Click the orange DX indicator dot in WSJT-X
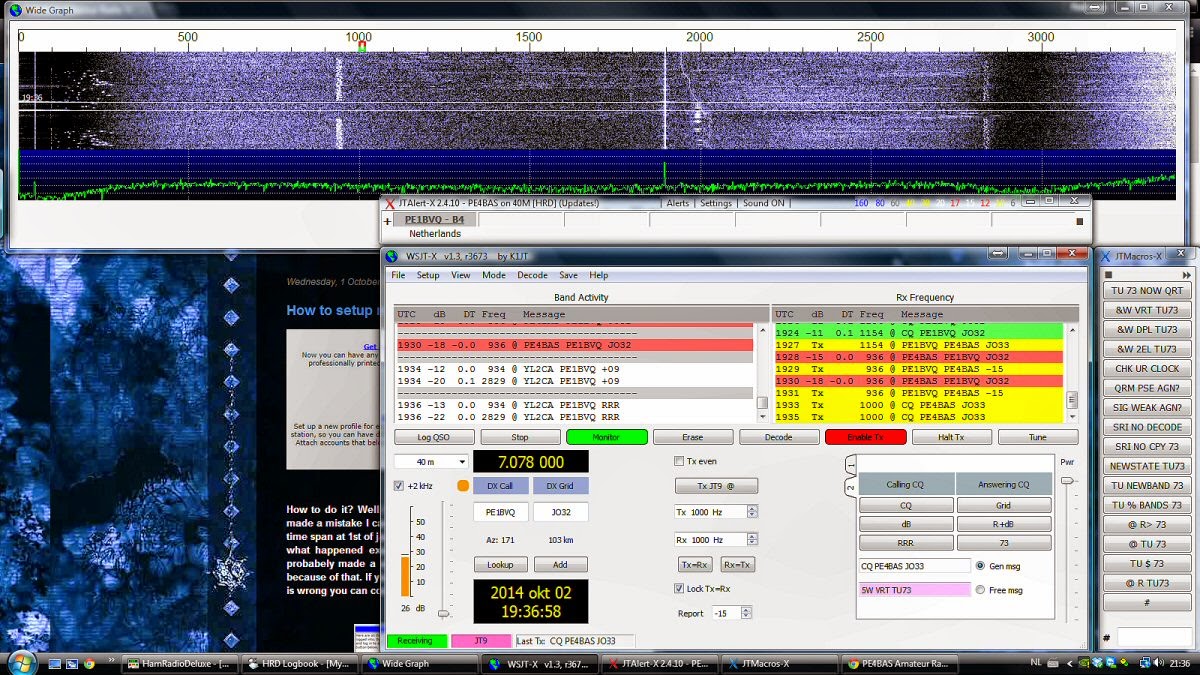Screen dimensions: 1200x675 coord(462,486)
